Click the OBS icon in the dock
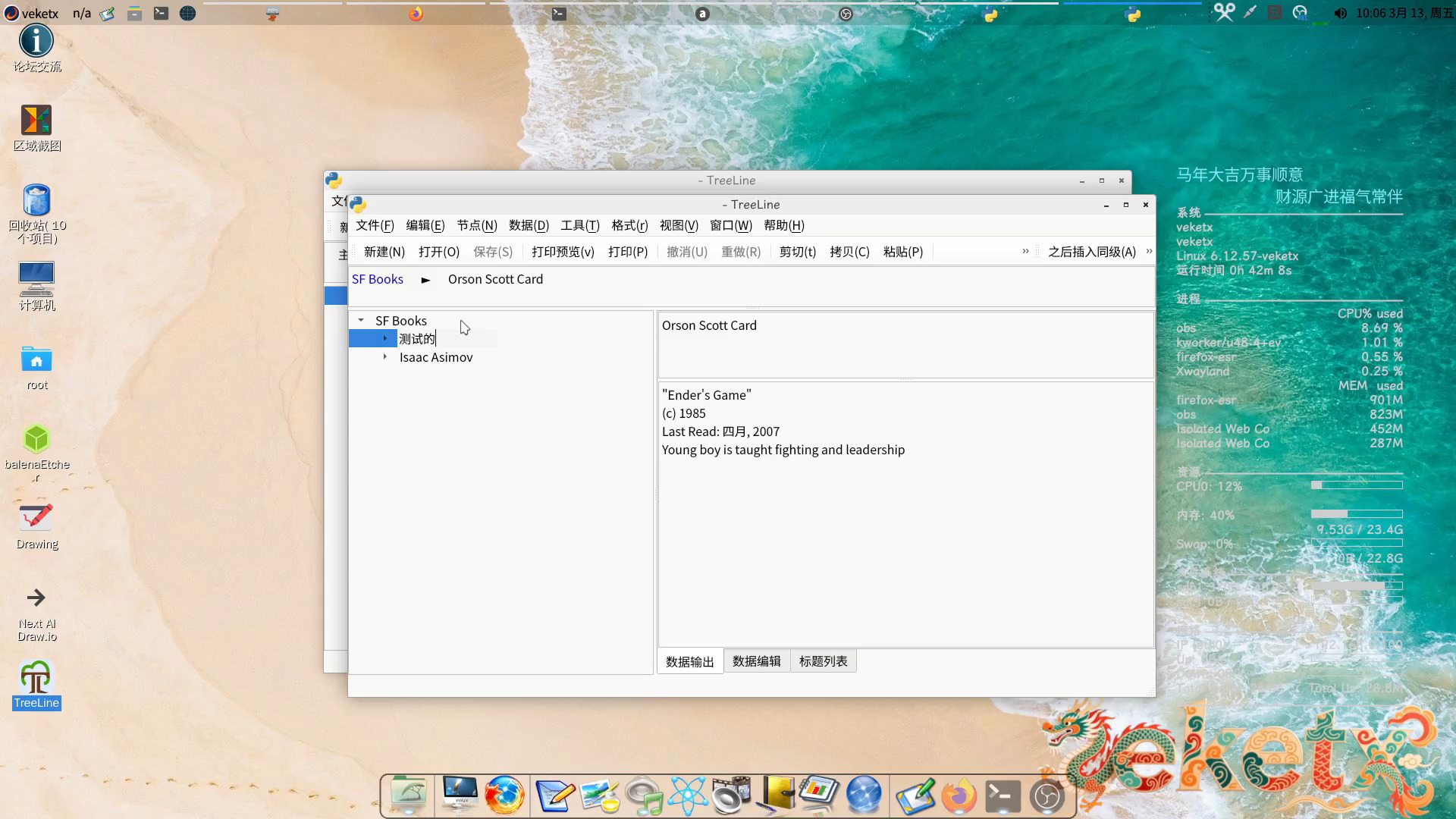This screenshot has width=1456, height=819. 1046,795
